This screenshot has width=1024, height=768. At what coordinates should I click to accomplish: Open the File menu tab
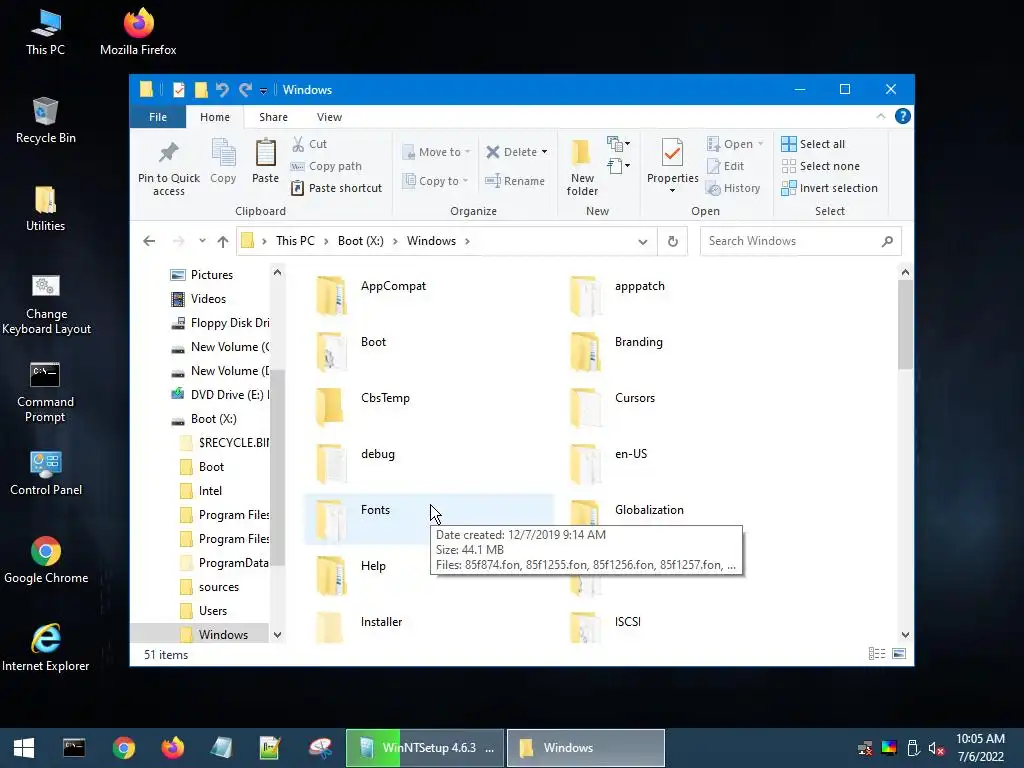click(157, 117)
